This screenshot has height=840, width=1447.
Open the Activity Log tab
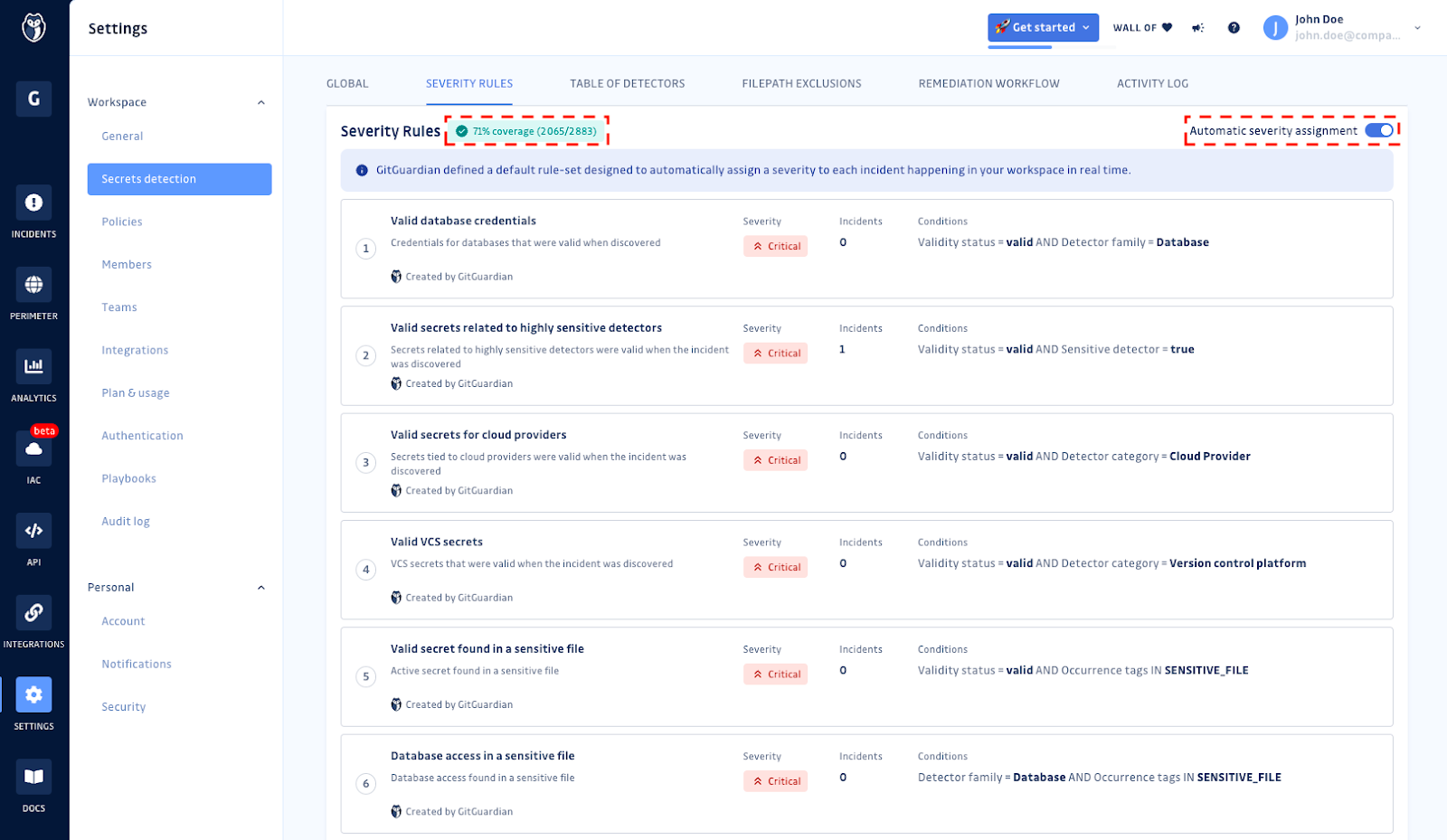[1152, 83]
